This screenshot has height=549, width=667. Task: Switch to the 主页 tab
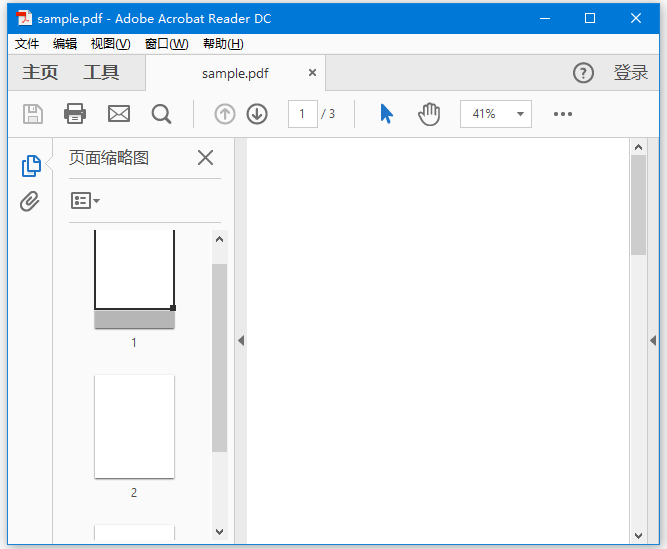(x=40, y=72)
